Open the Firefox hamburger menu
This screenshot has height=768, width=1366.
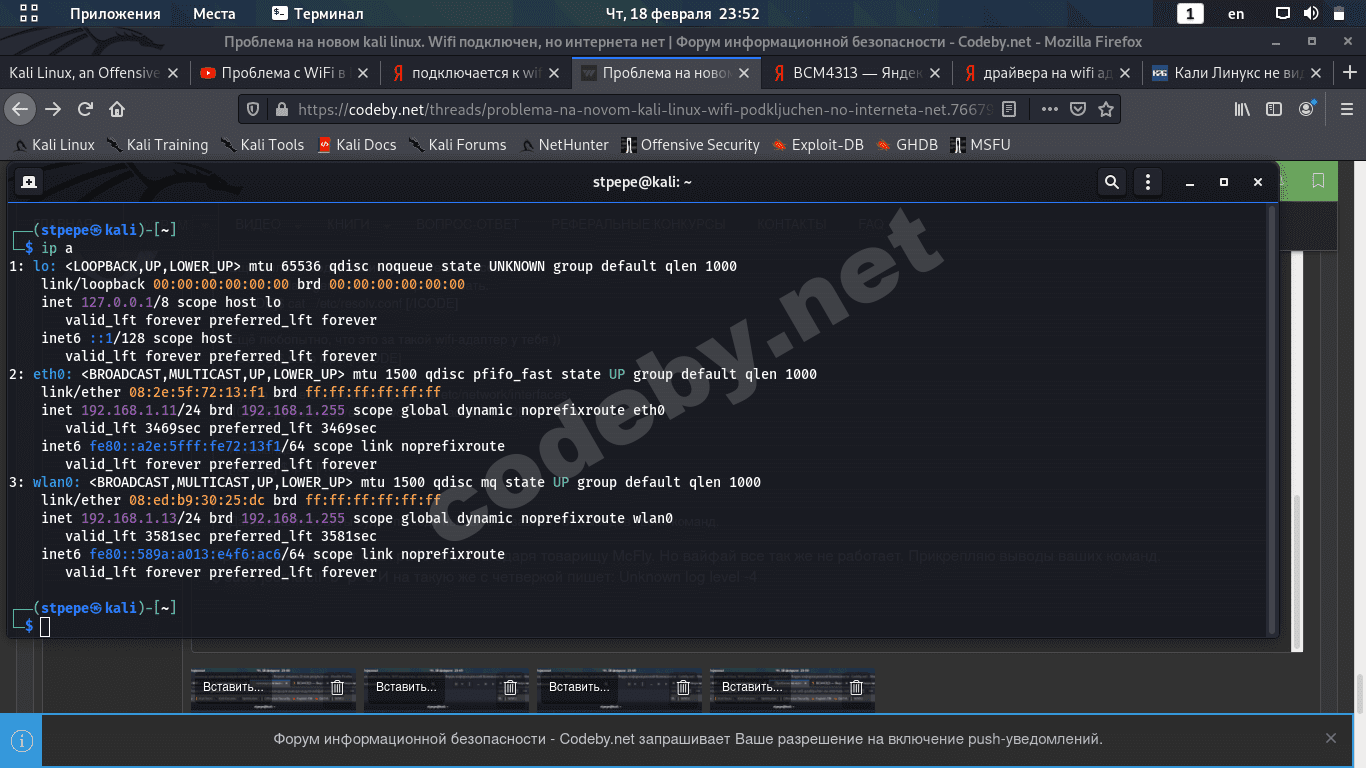[1346, 109]
